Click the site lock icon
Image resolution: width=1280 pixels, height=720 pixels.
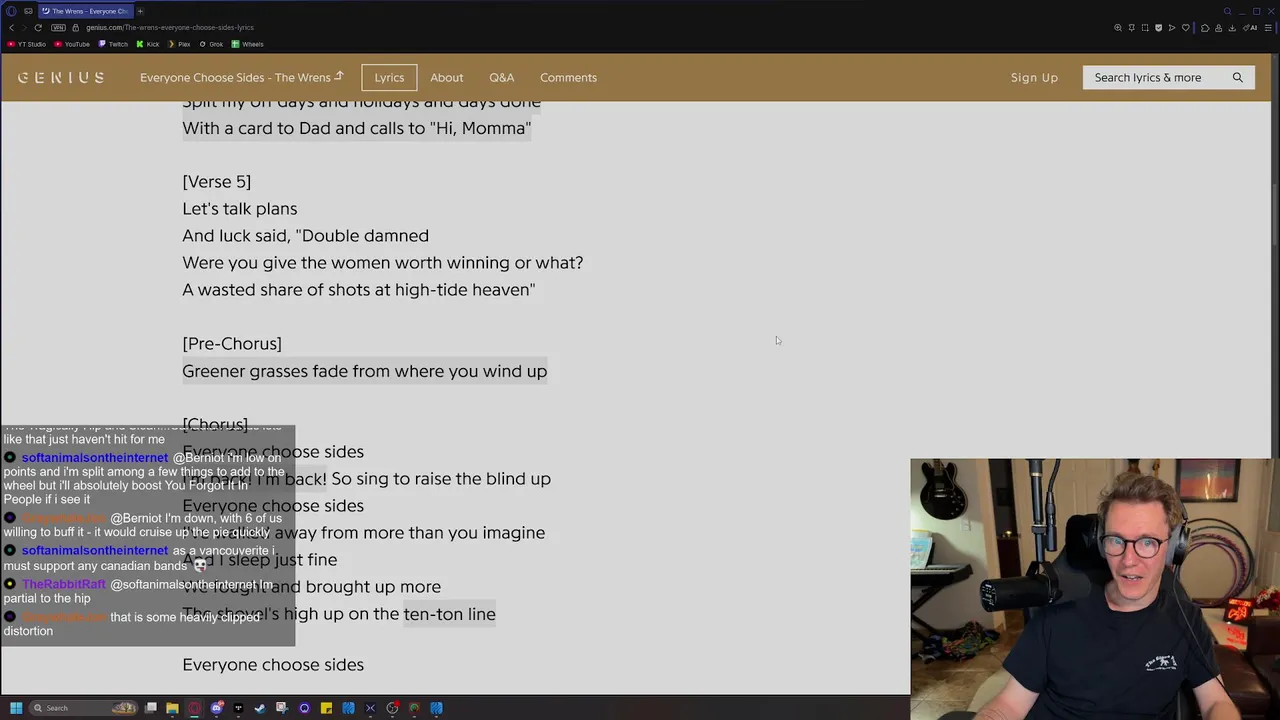[75, 27]
